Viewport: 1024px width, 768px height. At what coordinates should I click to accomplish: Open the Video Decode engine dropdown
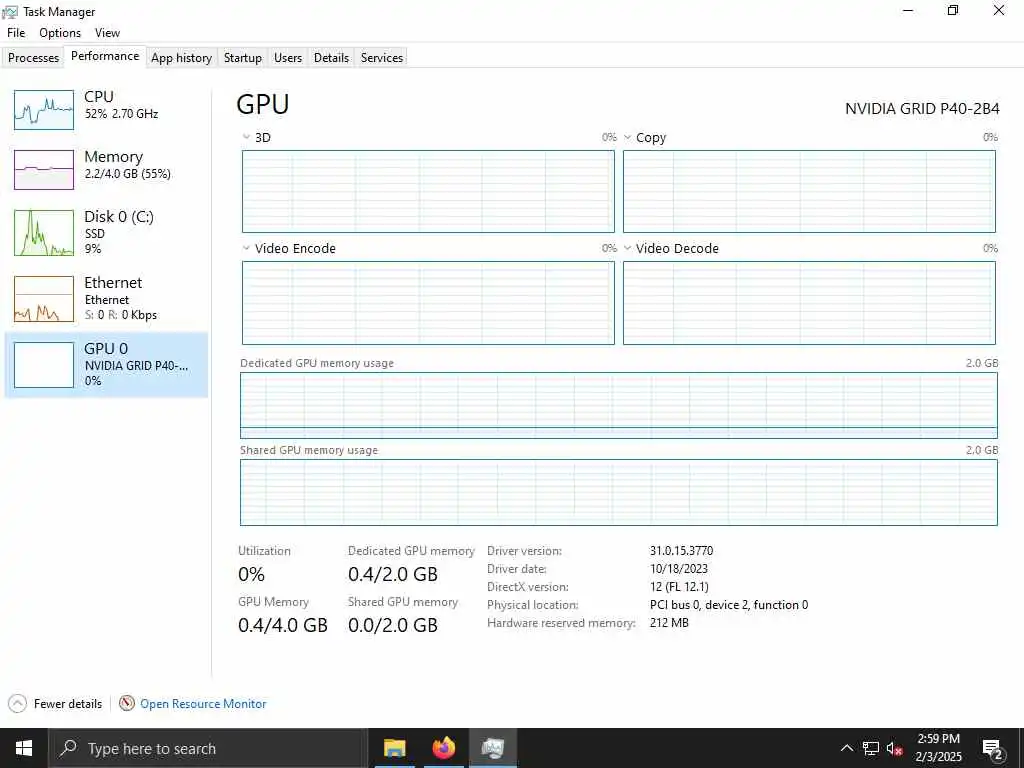[628, 248]
